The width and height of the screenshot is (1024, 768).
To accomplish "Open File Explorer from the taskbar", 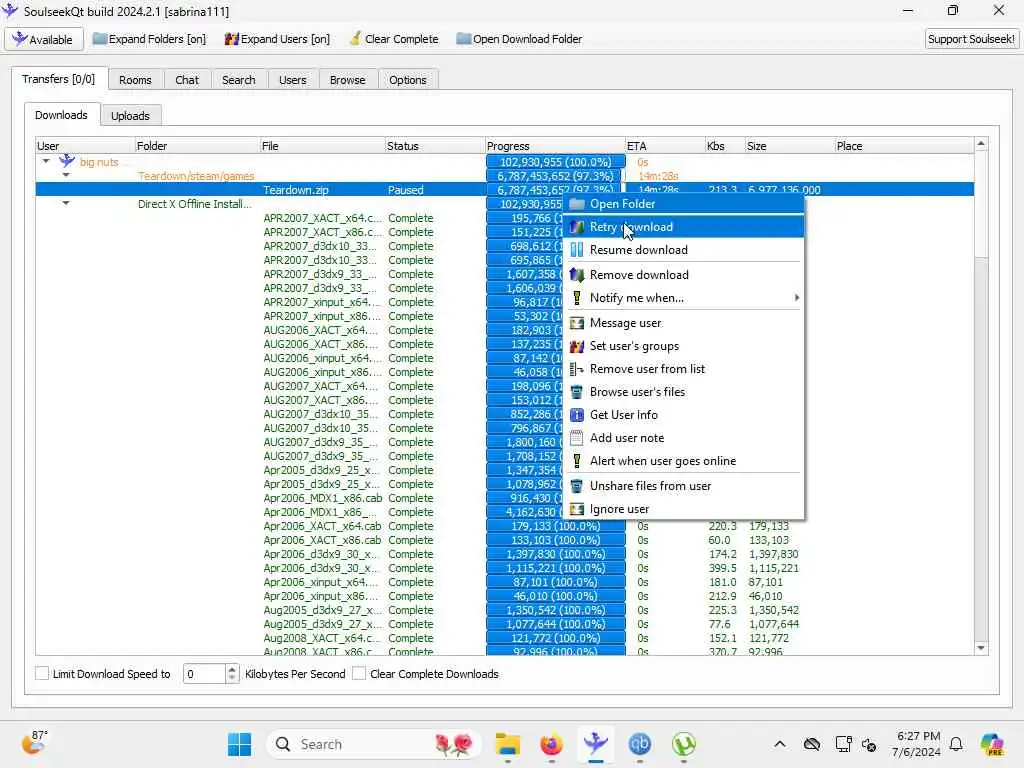I will click(507, 744).
